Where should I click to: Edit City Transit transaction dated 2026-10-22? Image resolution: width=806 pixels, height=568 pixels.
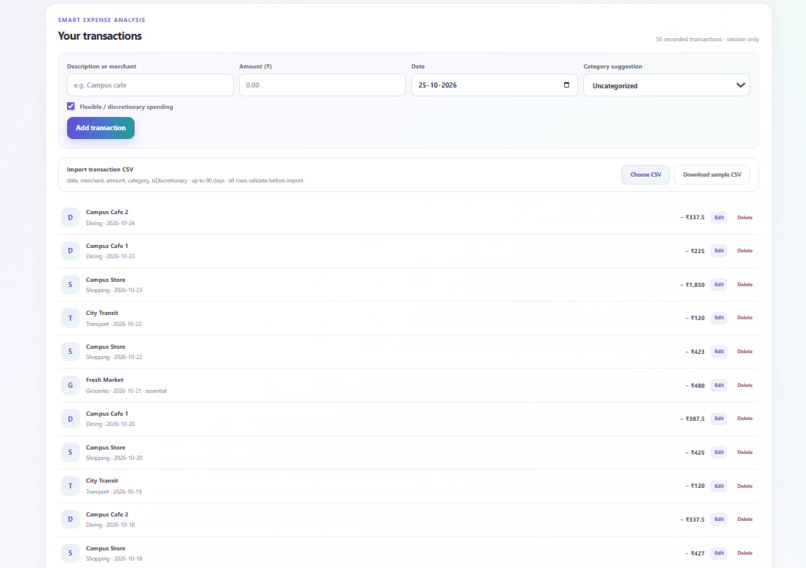tap(719, 318)
